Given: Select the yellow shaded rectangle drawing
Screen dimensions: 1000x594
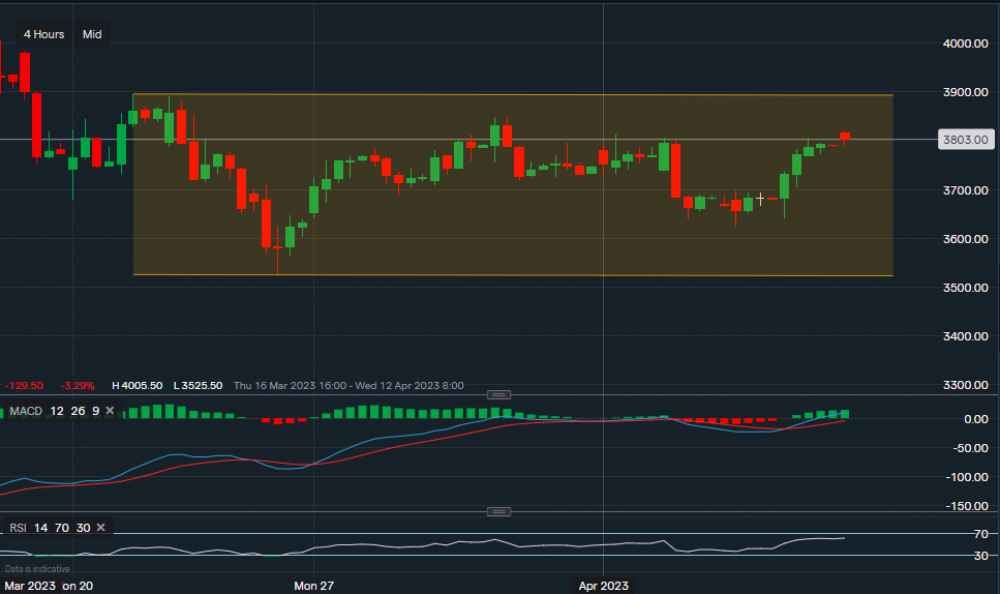Looking at the screenshot, I should tap(500, 230).
